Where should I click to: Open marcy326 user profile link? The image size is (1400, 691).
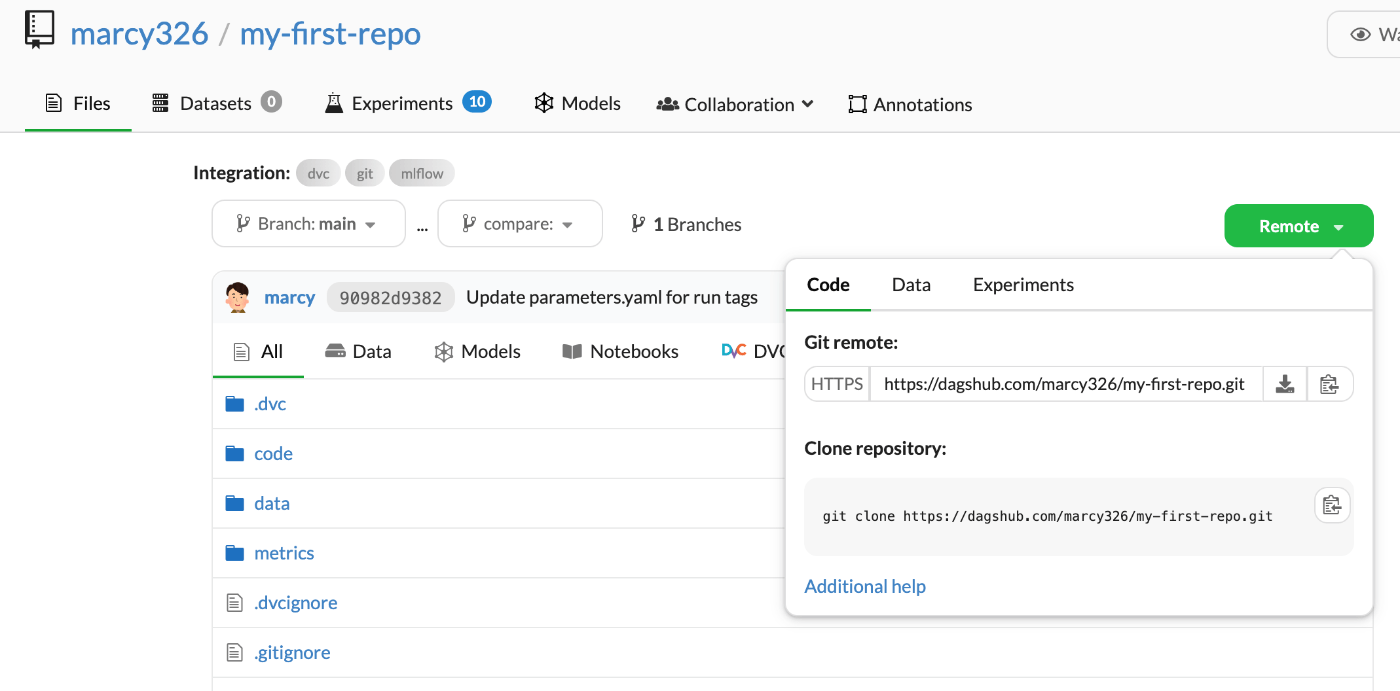139,34
